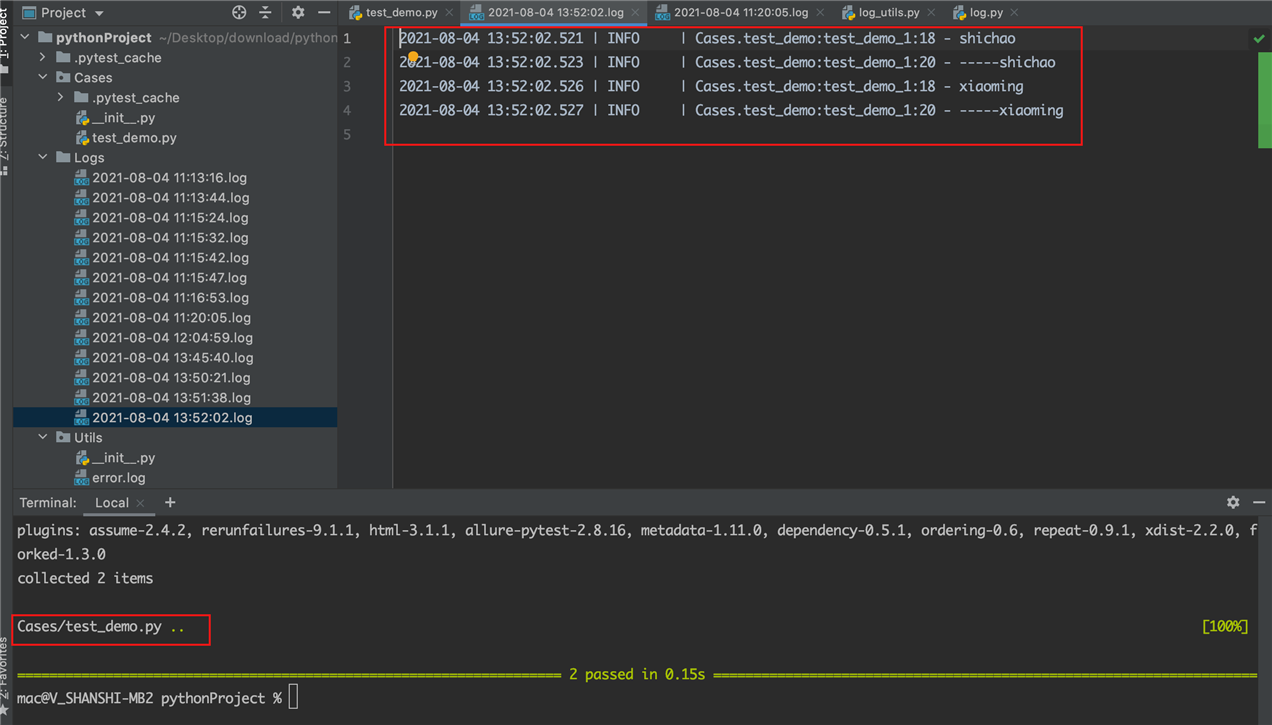The width and height of the screenshot is (1272, 725).
Task: Open log file 2021-08-04 11:13:44.log
Action: click(171, 197)
